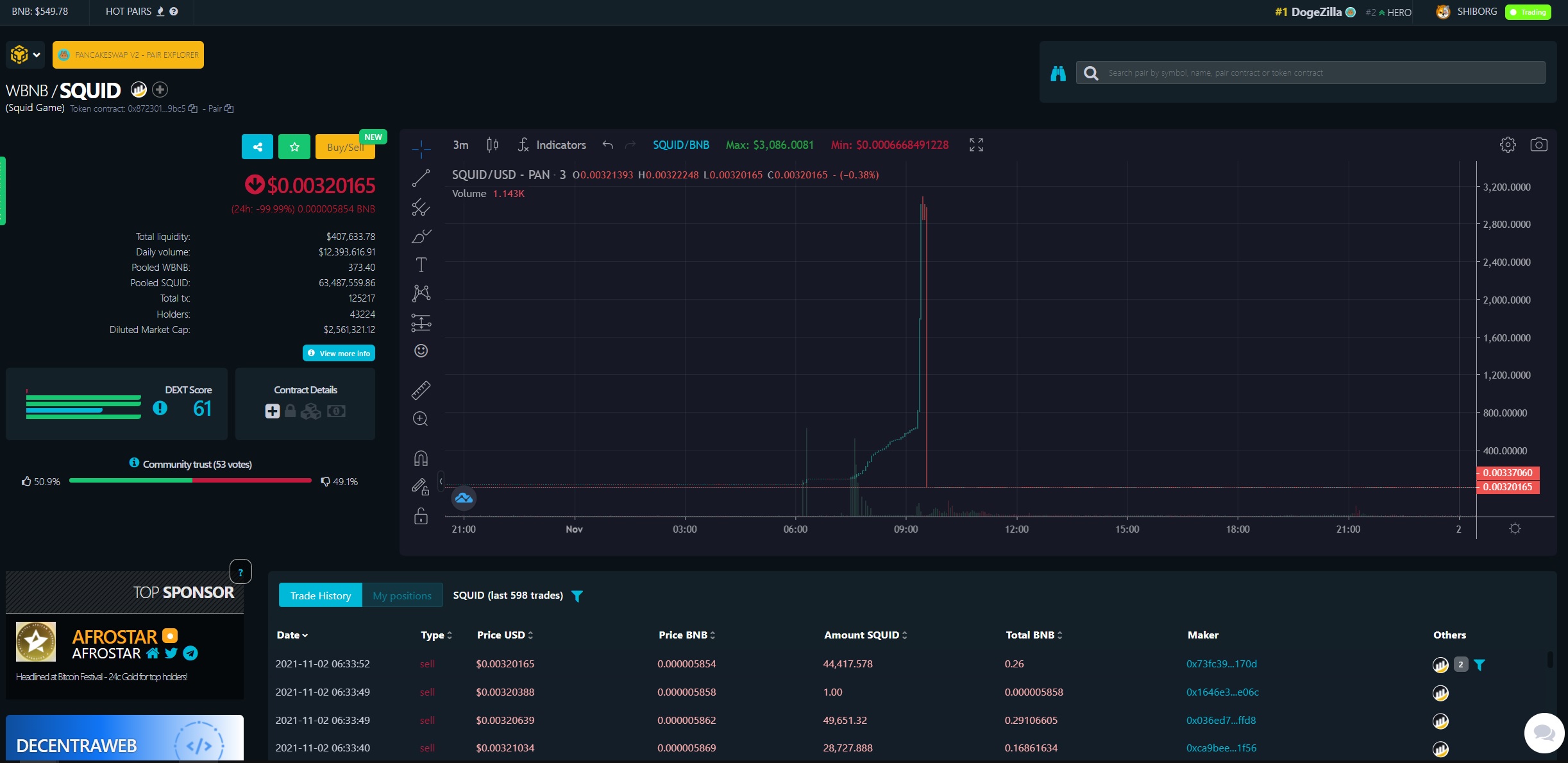Open the emoji icons tool
The image size is (1568, 763).
(x=421, y=350)
